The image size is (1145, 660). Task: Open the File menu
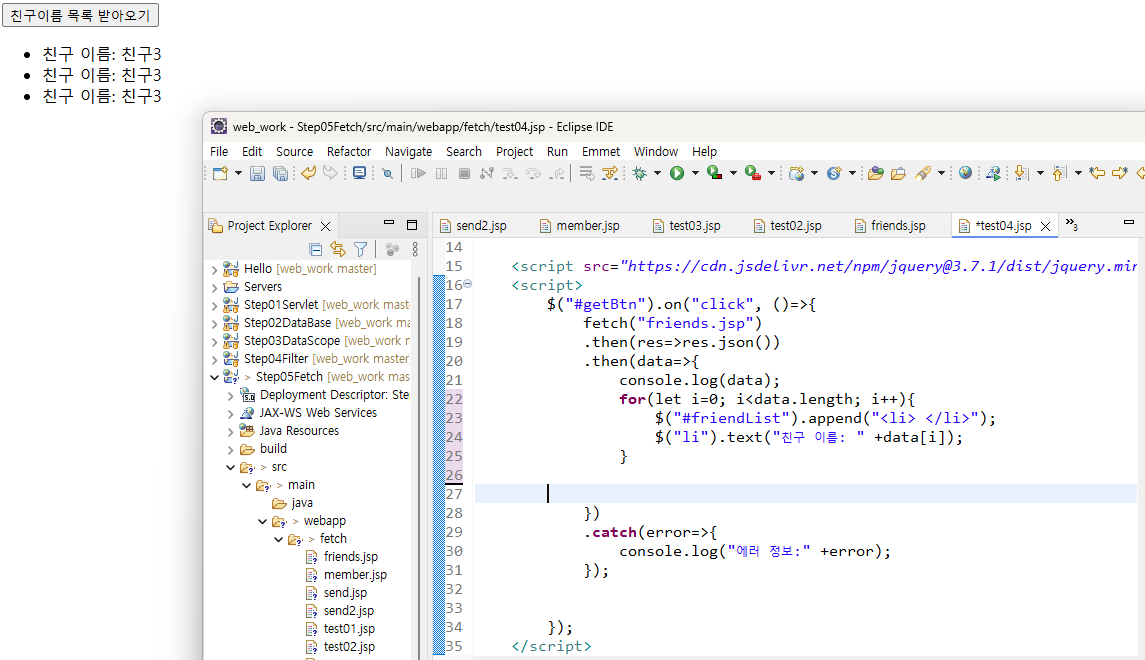[x=219, y=151]
